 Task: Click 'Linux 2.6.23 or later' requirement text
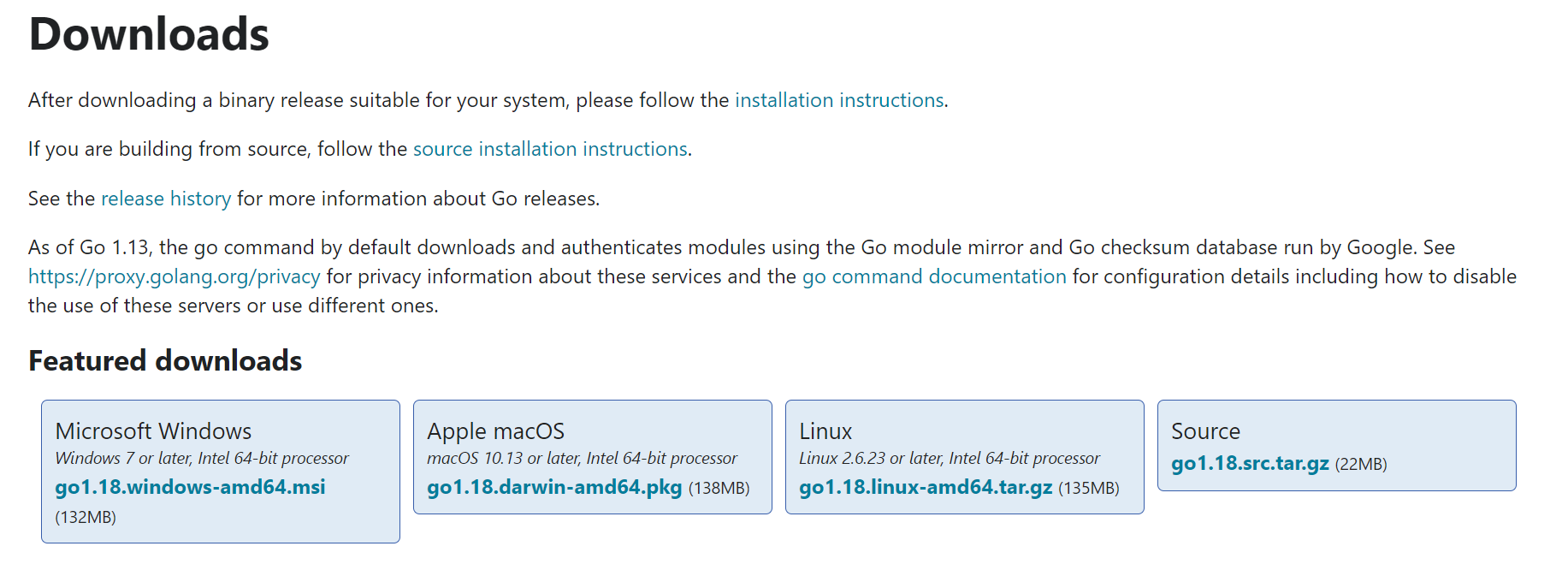(x=950, y=458)
